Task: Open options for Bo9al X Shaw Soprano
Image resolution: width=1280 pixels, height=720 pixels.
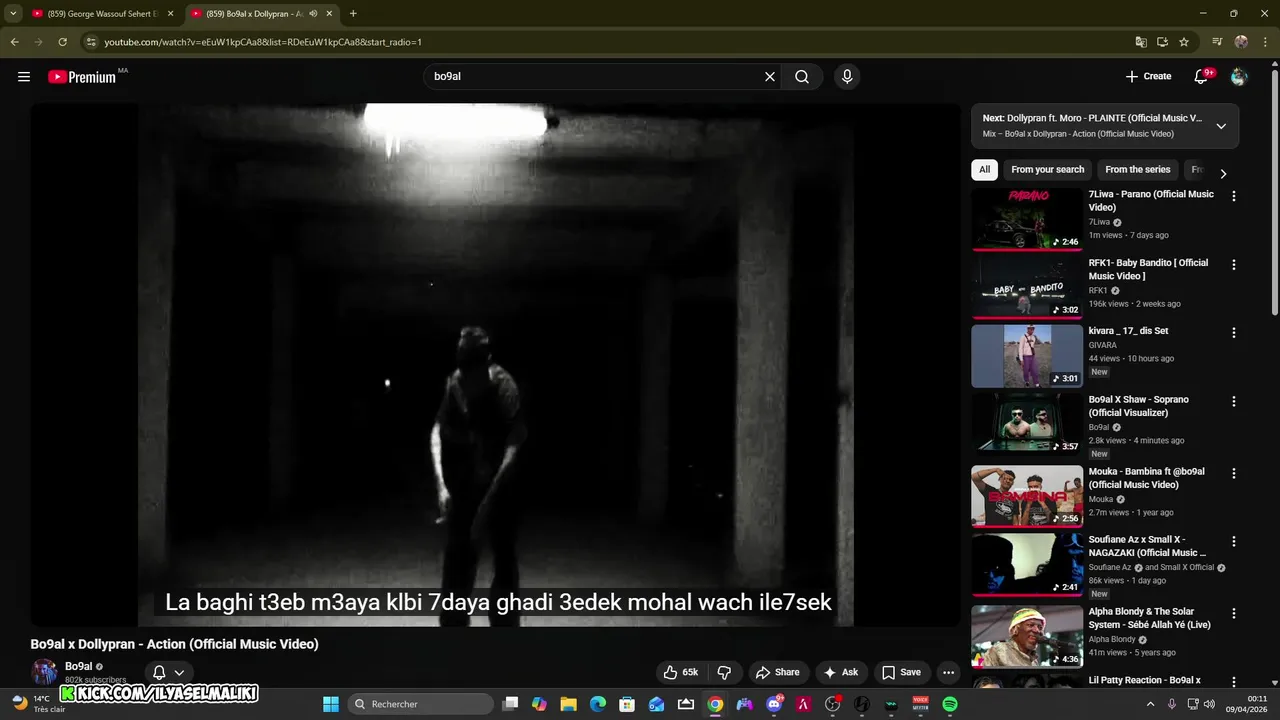Action: (x=1233, y=401)
